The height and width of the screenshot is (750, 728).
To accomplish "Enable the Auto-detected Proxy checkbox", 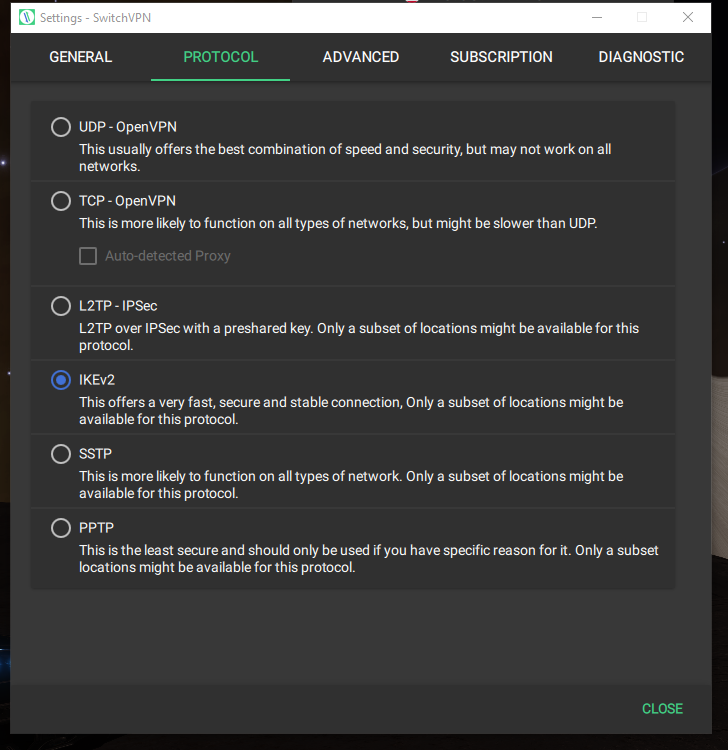I will 88,256.
